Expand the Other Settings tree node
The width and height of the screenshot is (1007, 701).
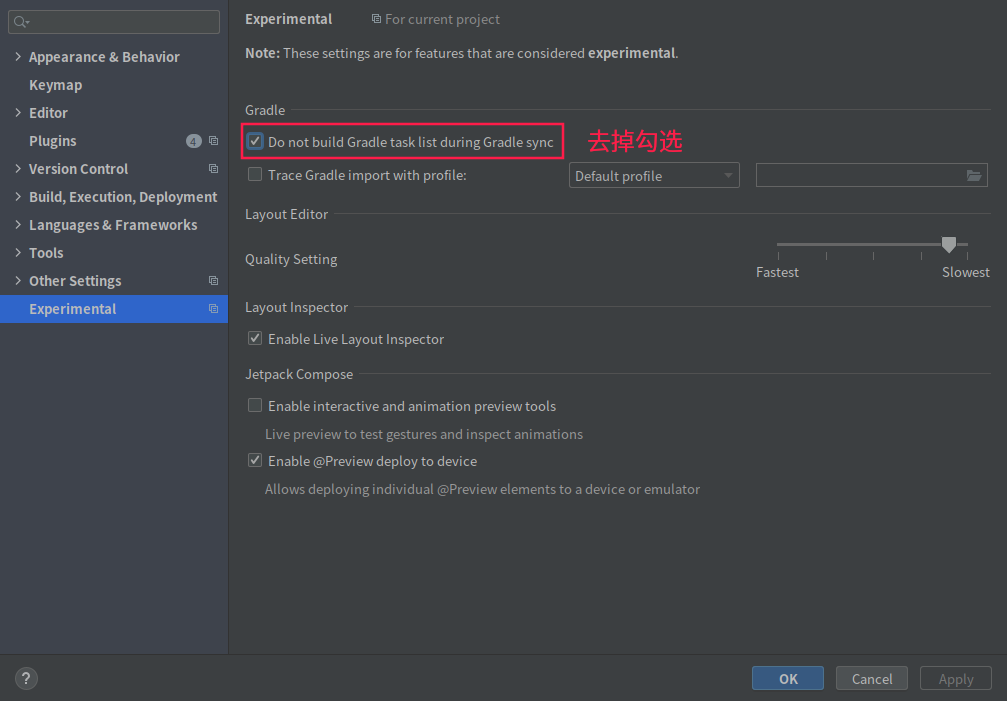[18, 281]
